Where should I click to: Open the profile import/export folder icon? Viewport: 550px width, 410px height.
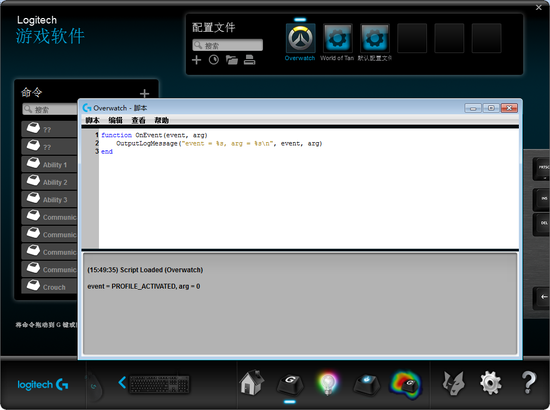[x=232, y=60]
